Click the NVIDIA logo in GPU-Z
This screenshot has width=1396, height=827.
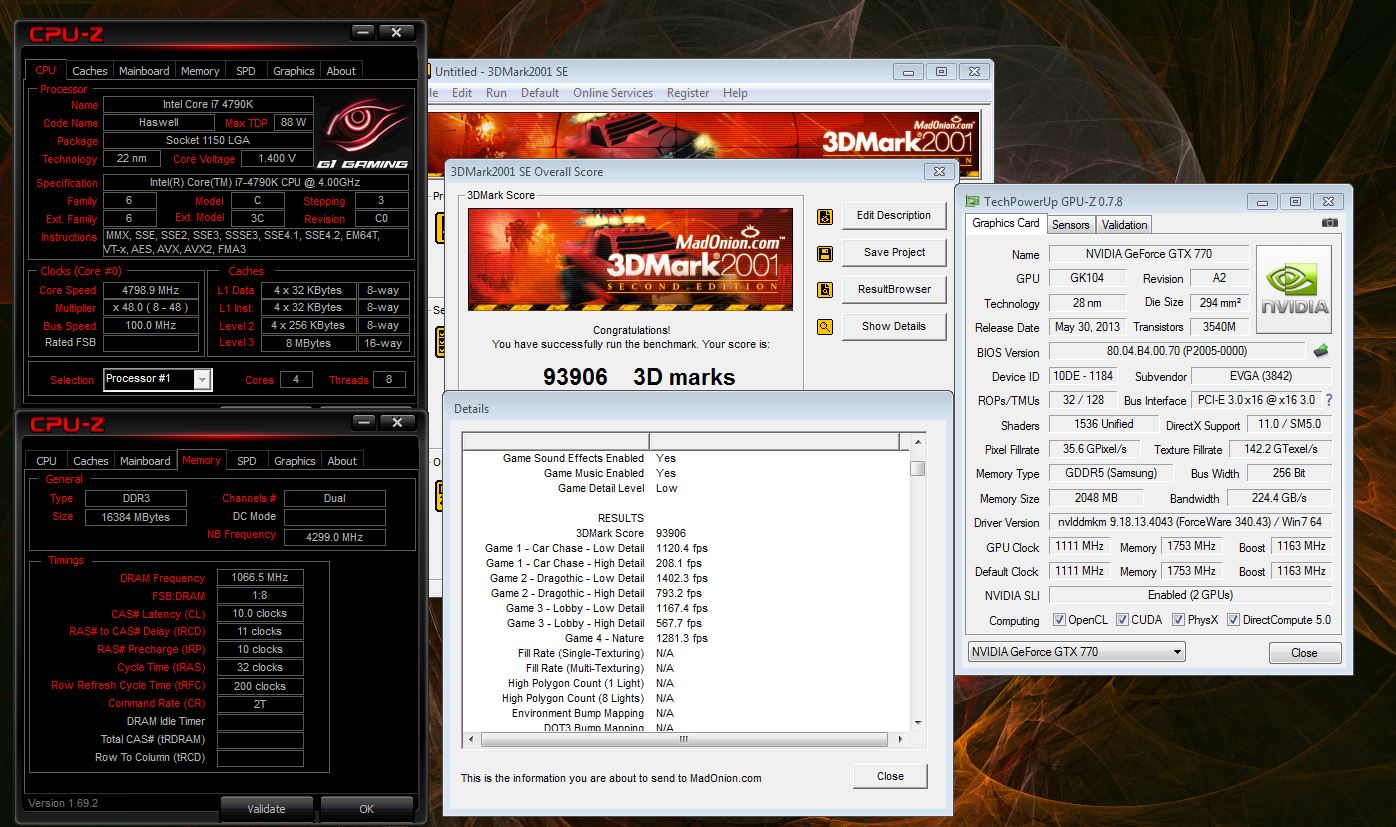click(1294, 292)
